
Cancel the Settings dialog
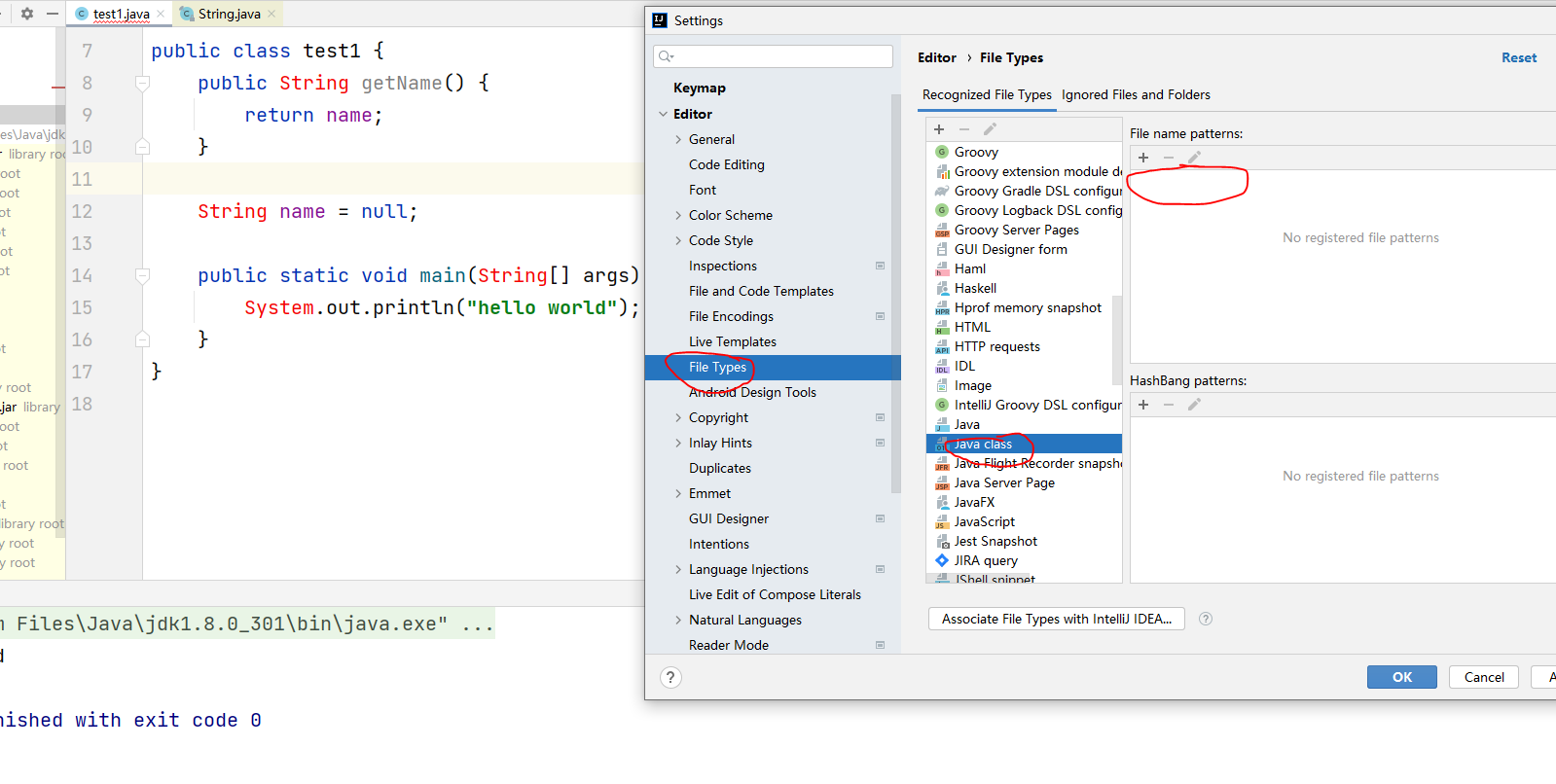tap(1484, 677)
